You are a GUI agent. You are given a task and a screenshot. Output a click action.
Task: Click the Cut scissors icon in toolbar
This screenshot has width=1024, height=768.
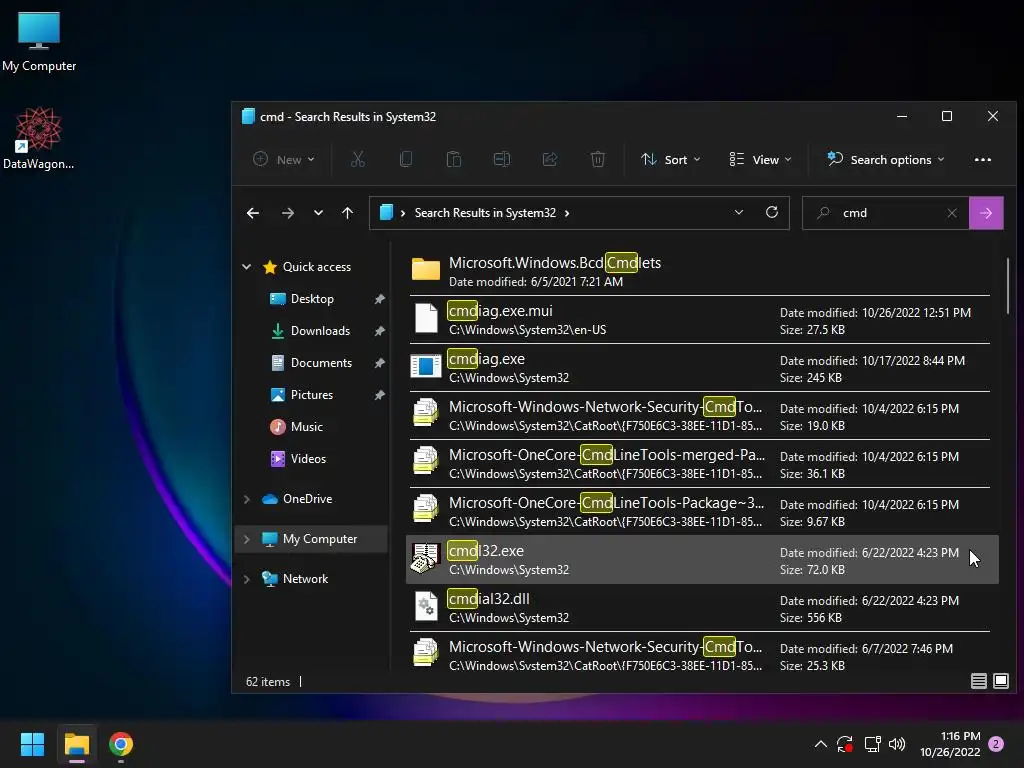[x=358, y=159]
